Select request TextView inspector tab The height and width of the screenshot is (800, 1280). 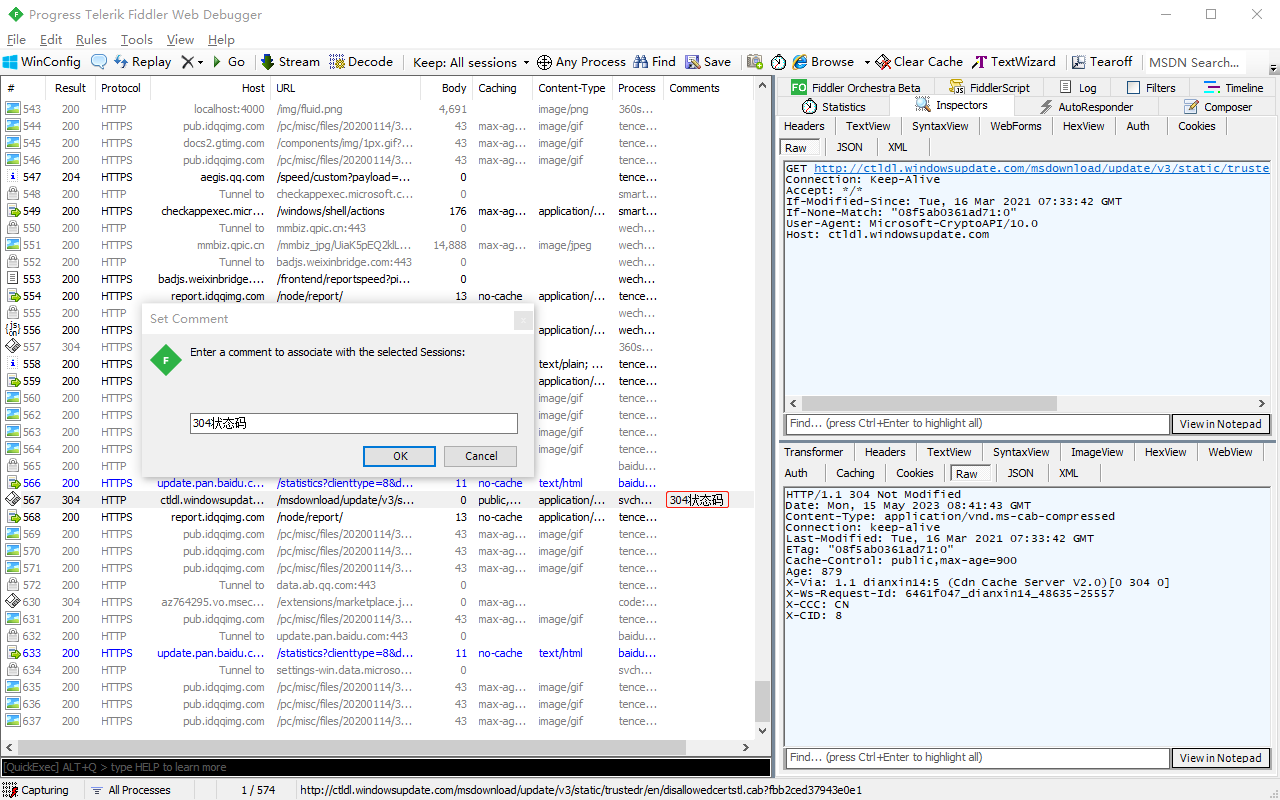[868, 126]
